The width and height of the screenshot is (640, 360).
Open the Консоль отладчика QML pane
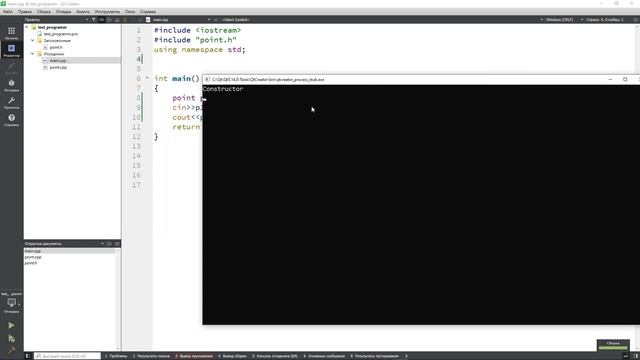275,356
